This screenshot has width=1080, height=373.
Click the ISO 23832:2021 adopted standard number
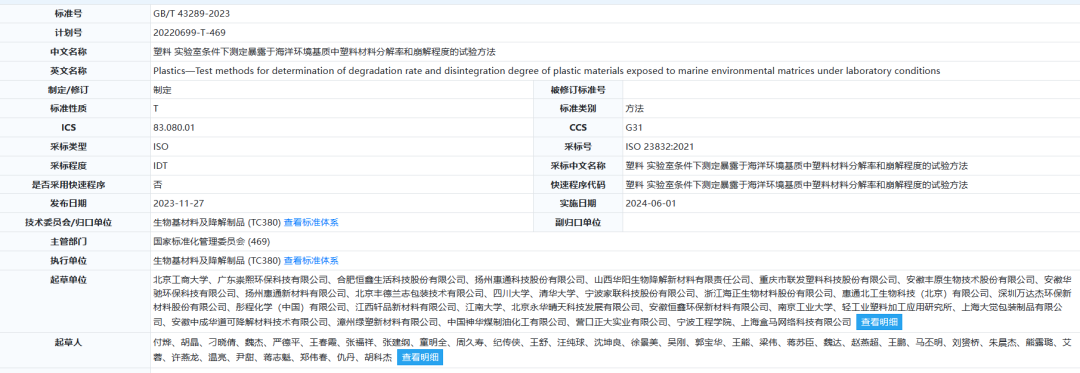click(x=660, y=147)
